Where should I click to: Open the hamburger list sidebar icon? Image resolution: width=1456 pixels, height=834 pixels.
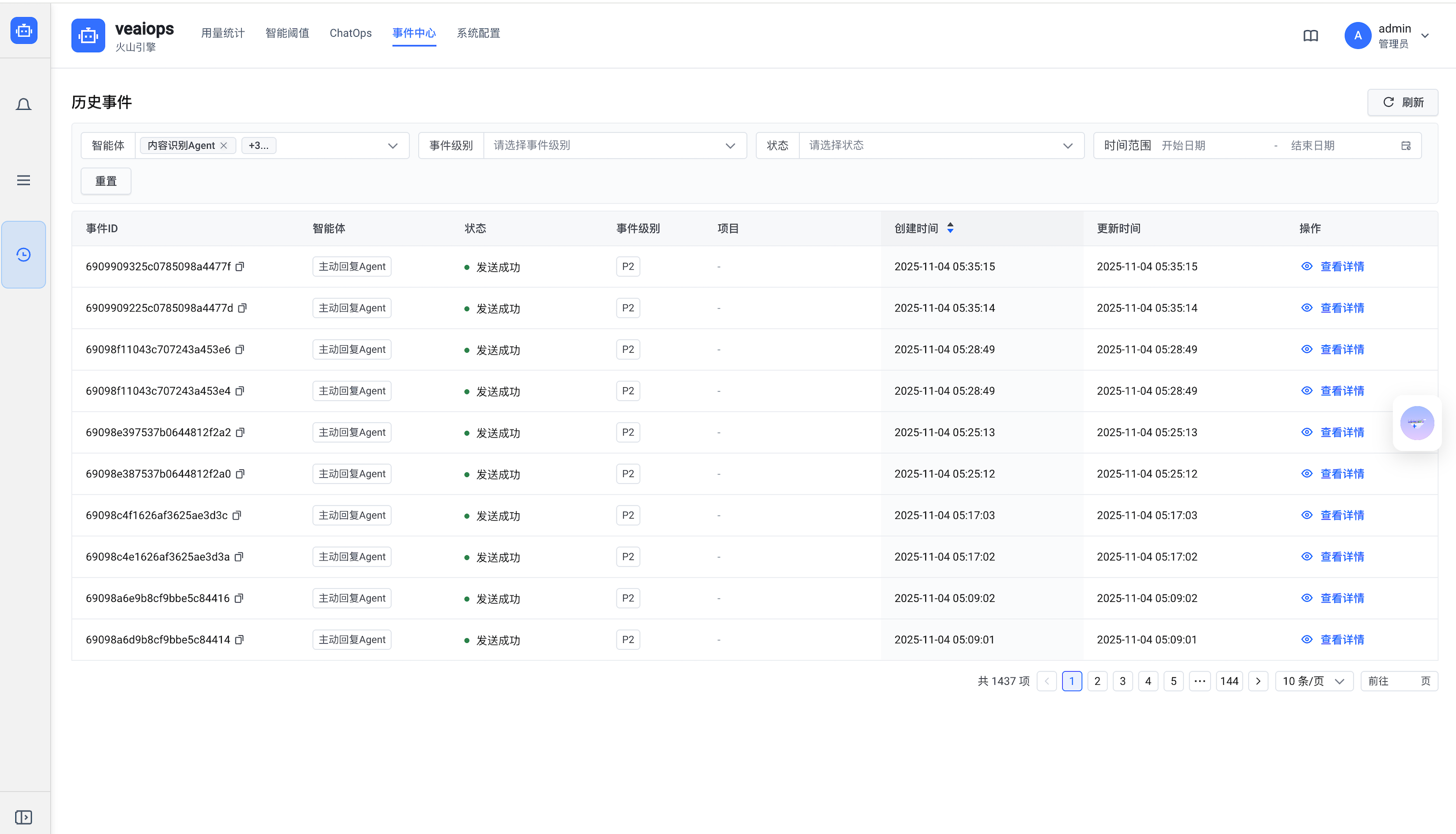[24, 180]
